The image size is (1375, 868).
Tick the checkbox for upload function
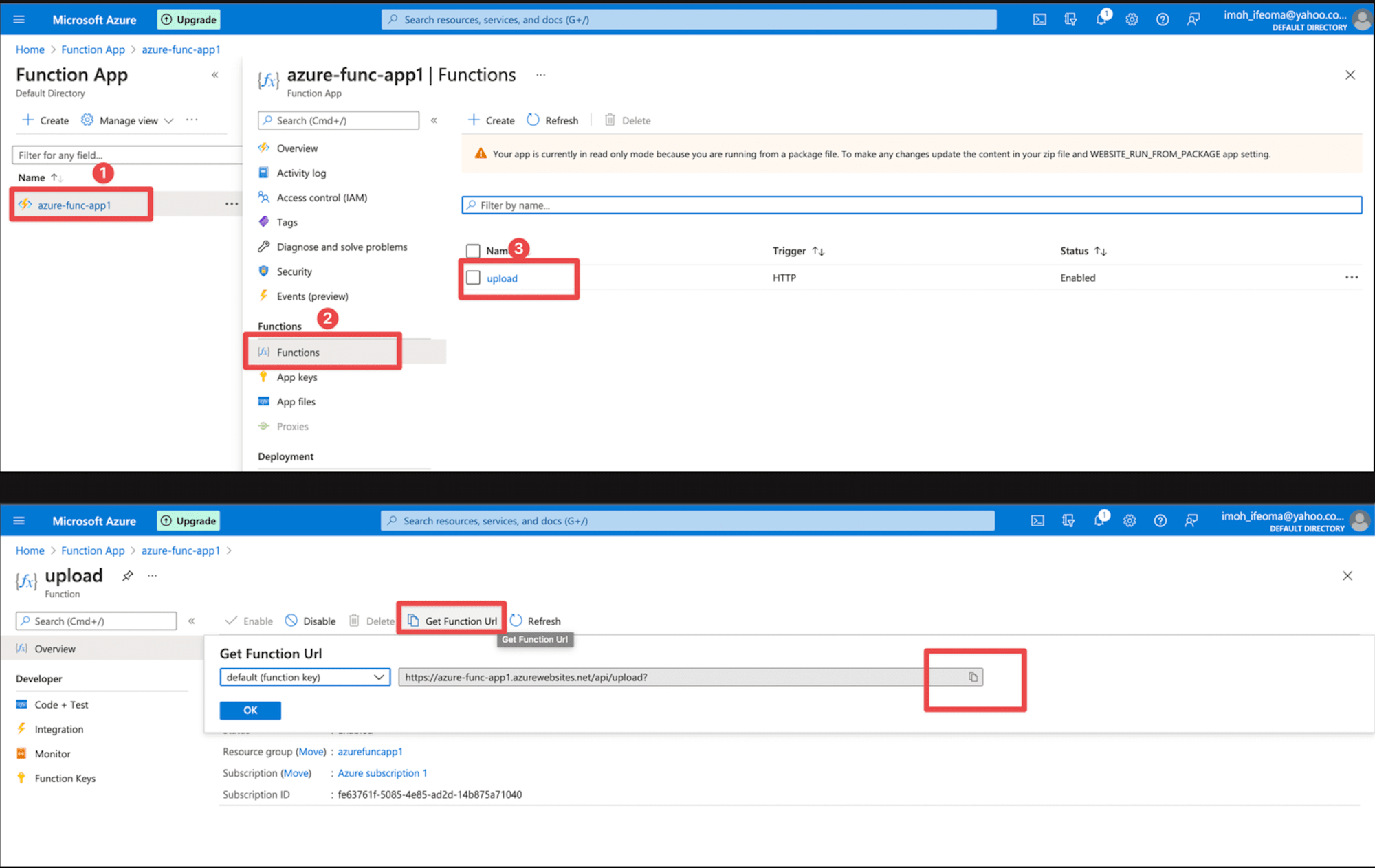(473, 278)
